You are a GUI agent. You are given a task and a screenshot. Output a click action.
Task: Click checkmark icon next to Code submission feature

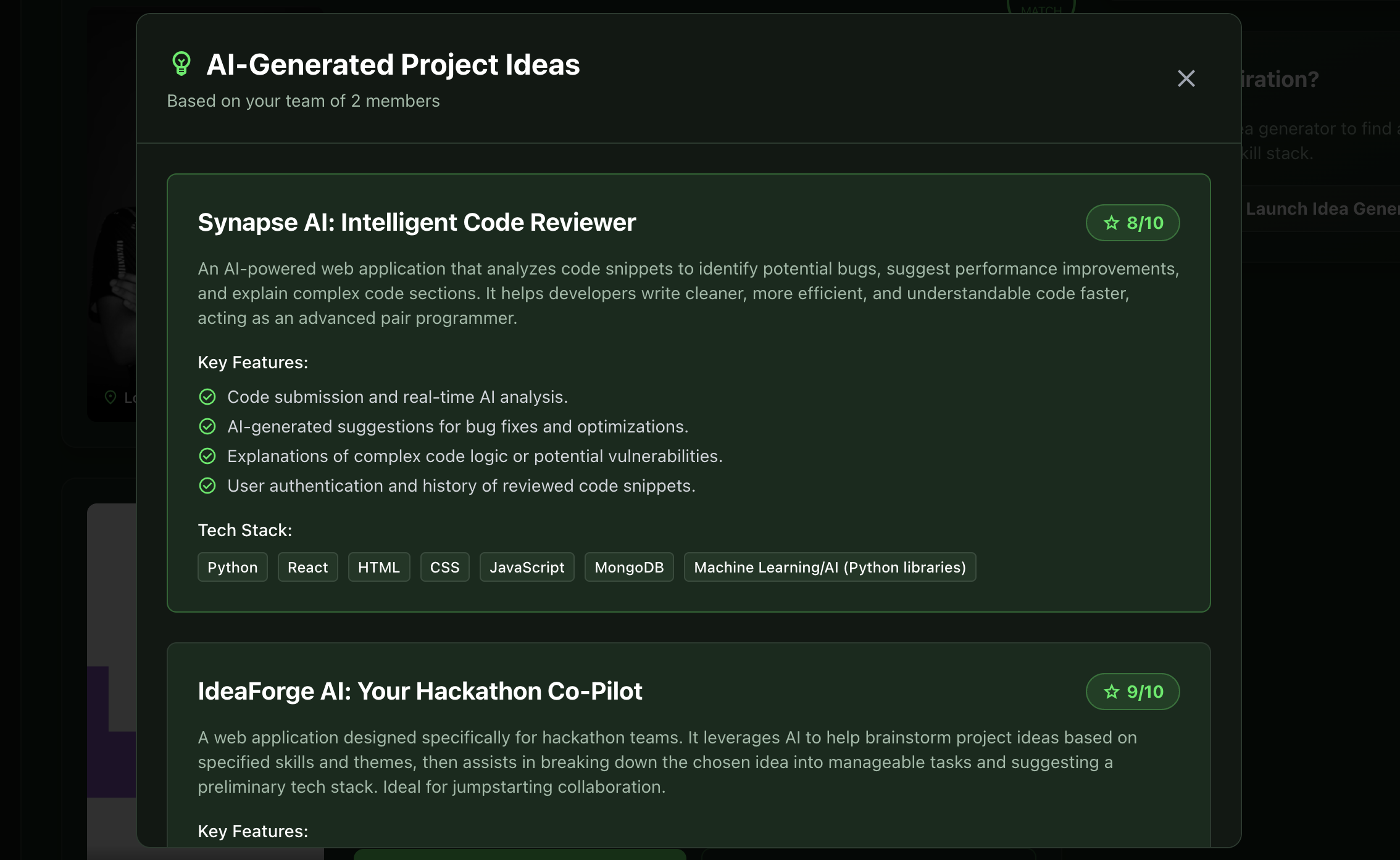coord(207,397)
